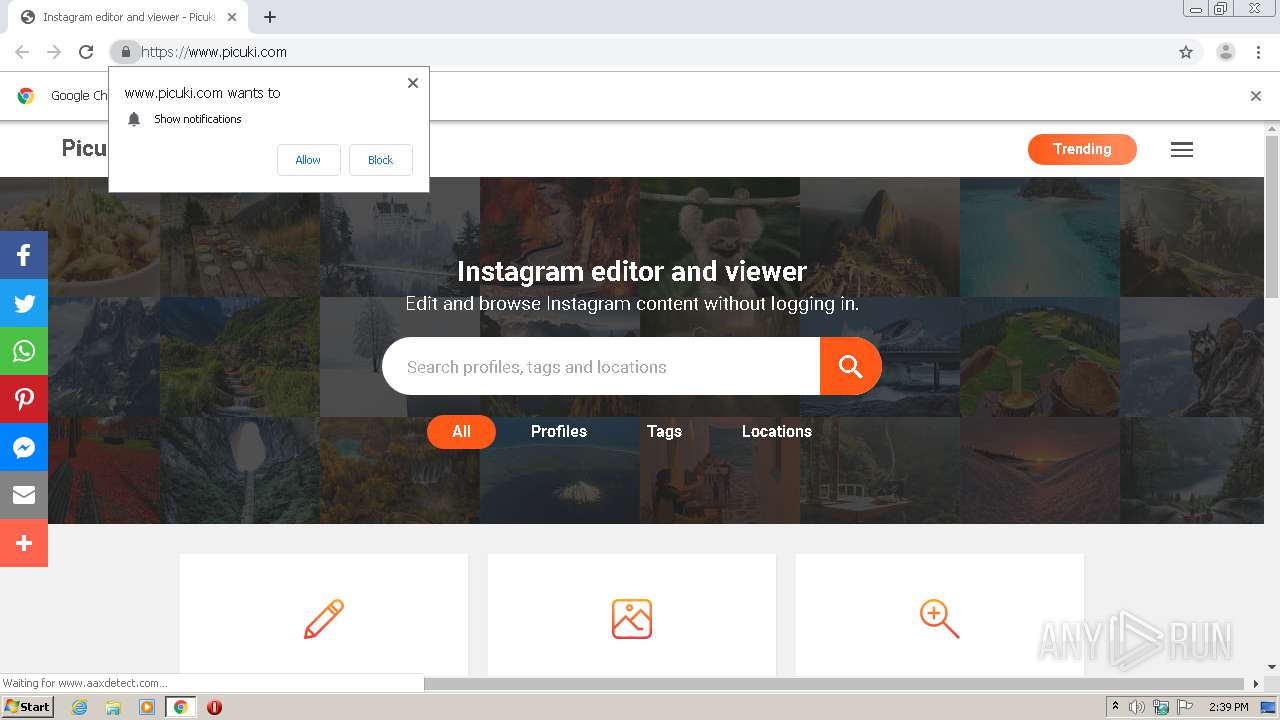Click the address bar URL
The image size is (1280, 720).
[214, 52]
